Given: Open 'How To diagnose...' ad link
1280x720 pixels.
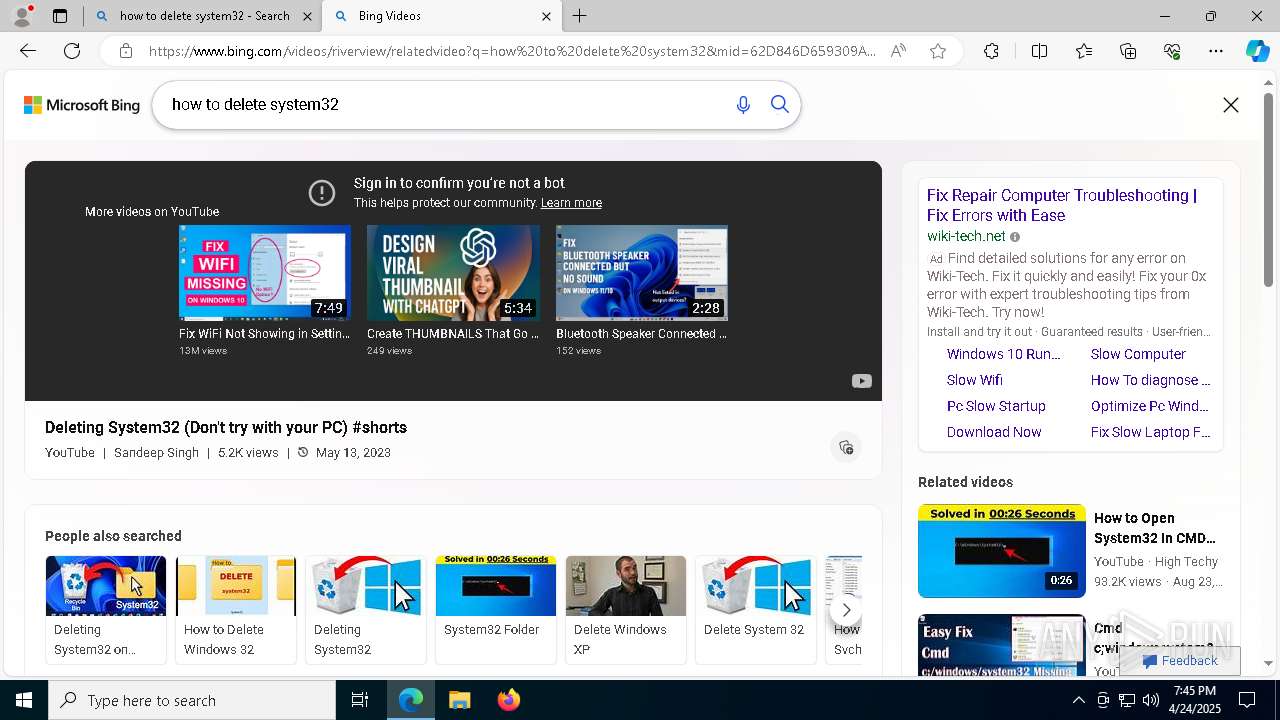Looking at the screenshot, I should coord(1150,380).
